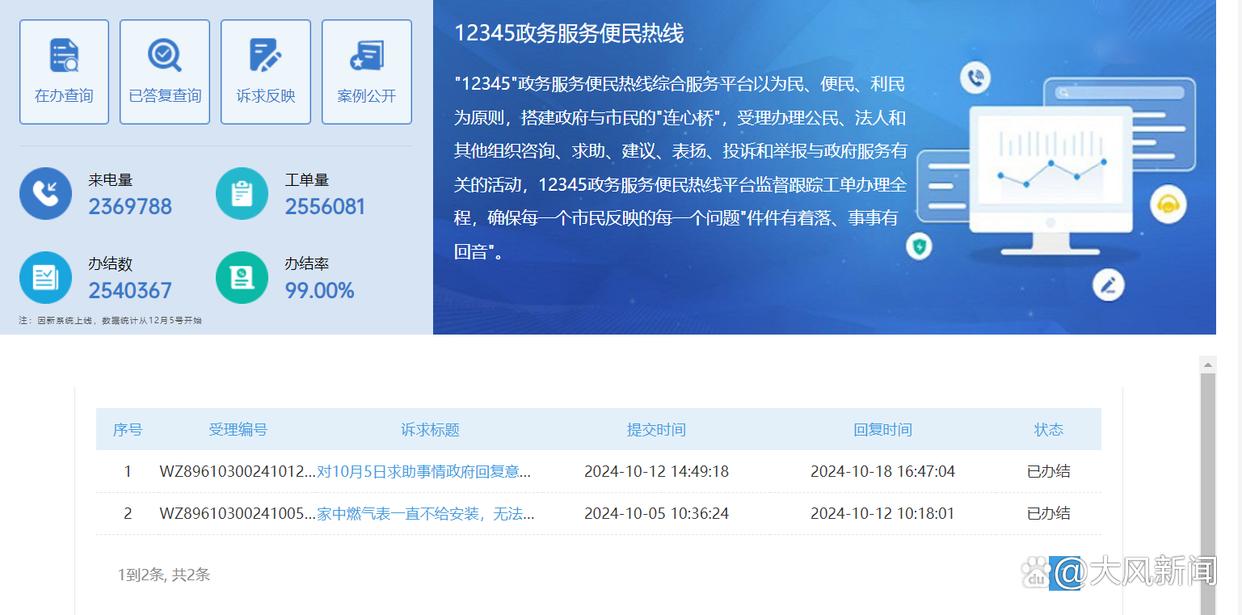This screenshot has height=615, width=1242.
Task: Open the link 对10月5日求助事情政府回复意...
Action: [x=424, y=471]
